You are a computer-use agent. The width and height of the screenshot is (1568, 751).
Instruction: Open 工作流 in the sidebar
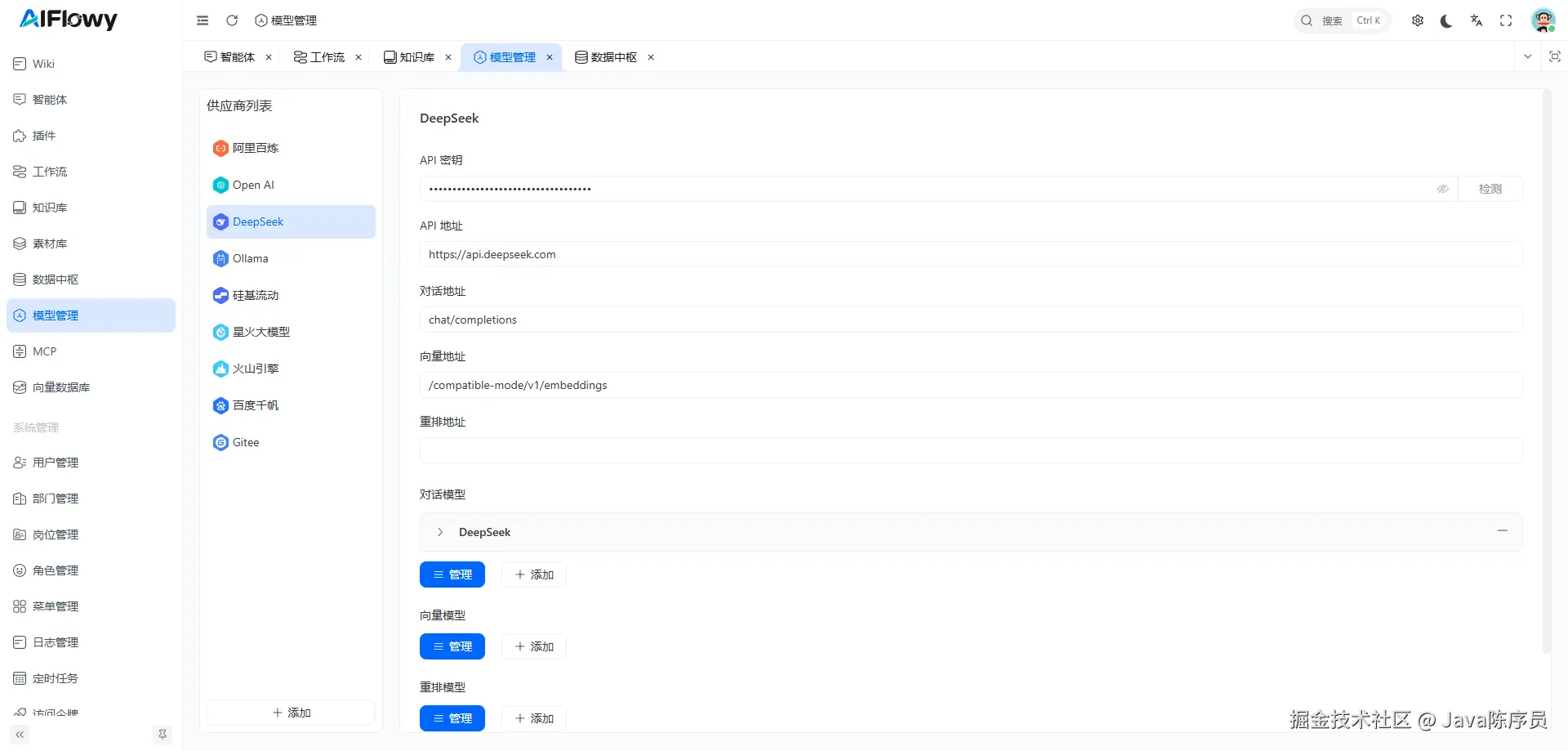click(91, 172)
